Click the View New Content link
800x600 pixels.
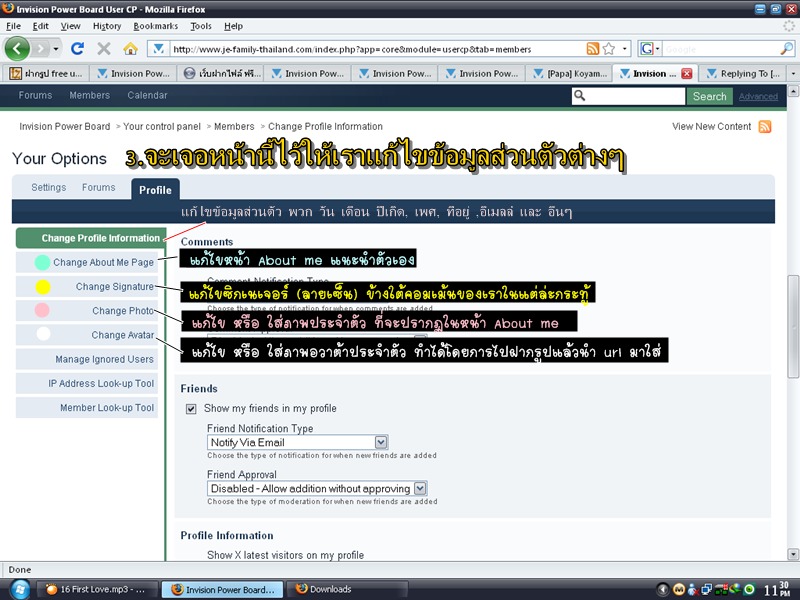[x=711, y=127]
